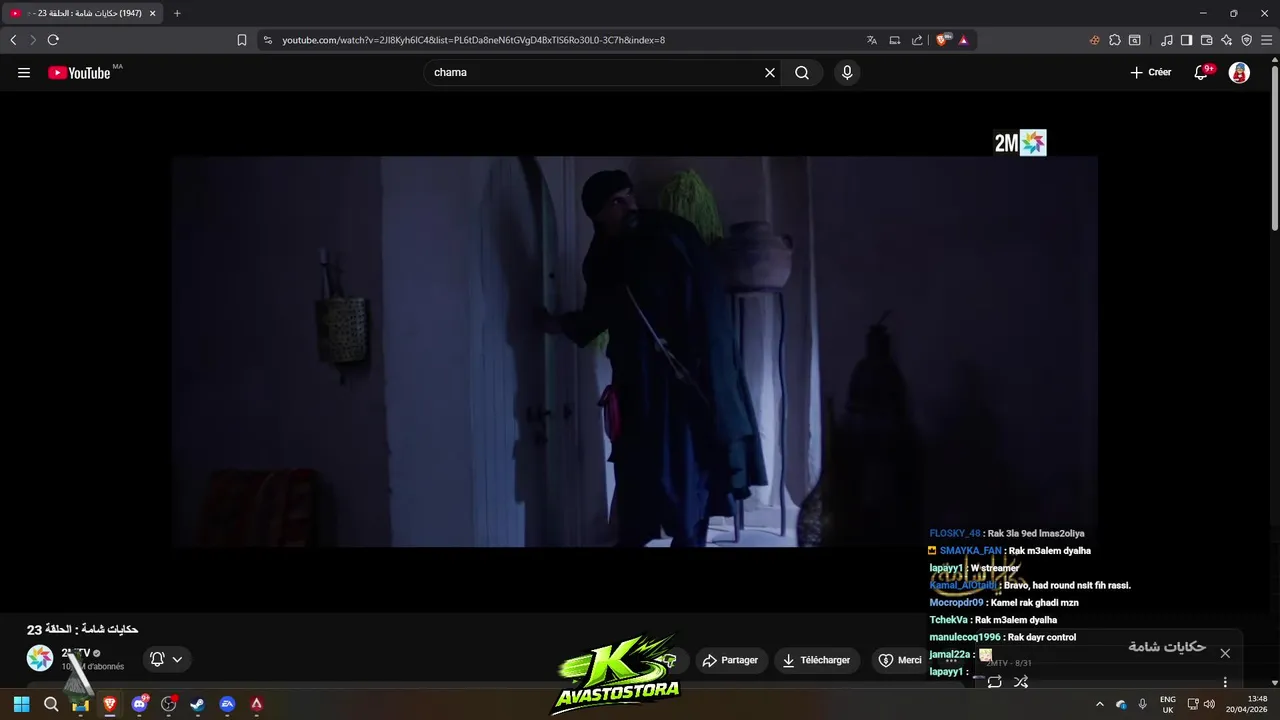Image resolution: width=1280 pixels, height=720 pixels.
Task: Show hidden system tray icons
Action: [x=1100, y=704]
